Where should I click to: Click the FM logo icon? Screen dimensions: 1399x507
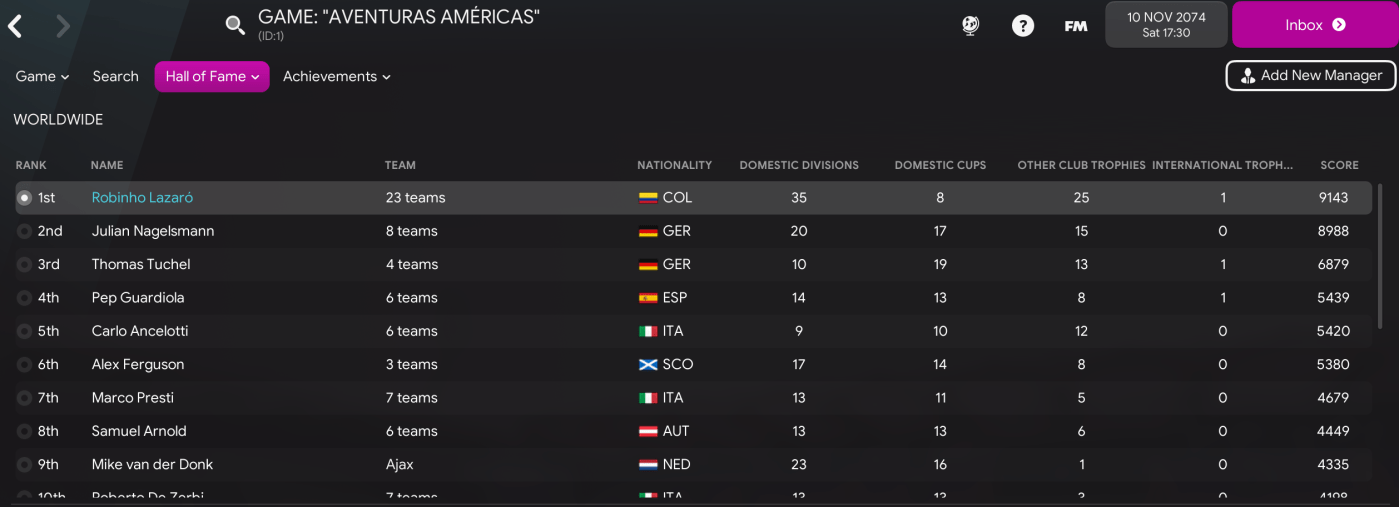click(x=1075, y=26)
